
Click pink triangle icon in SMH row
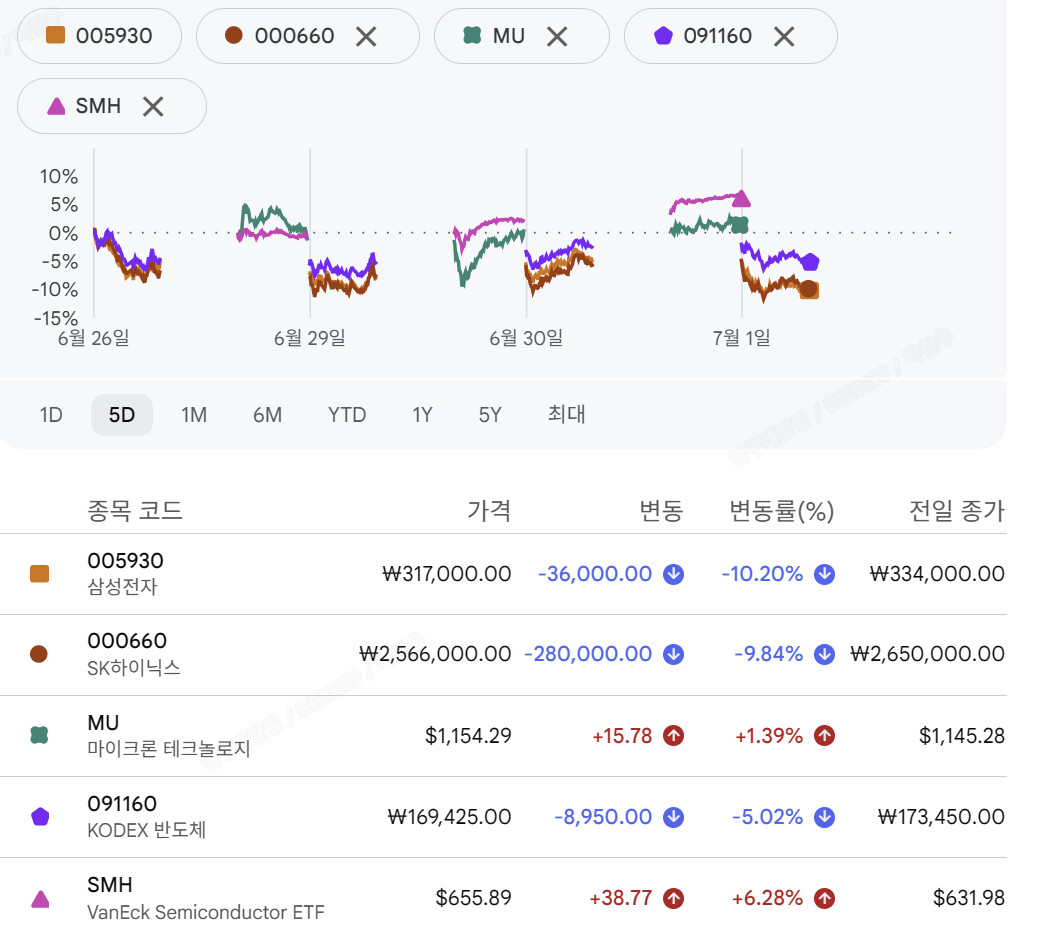pyautogui.click(x=40, y=899)
